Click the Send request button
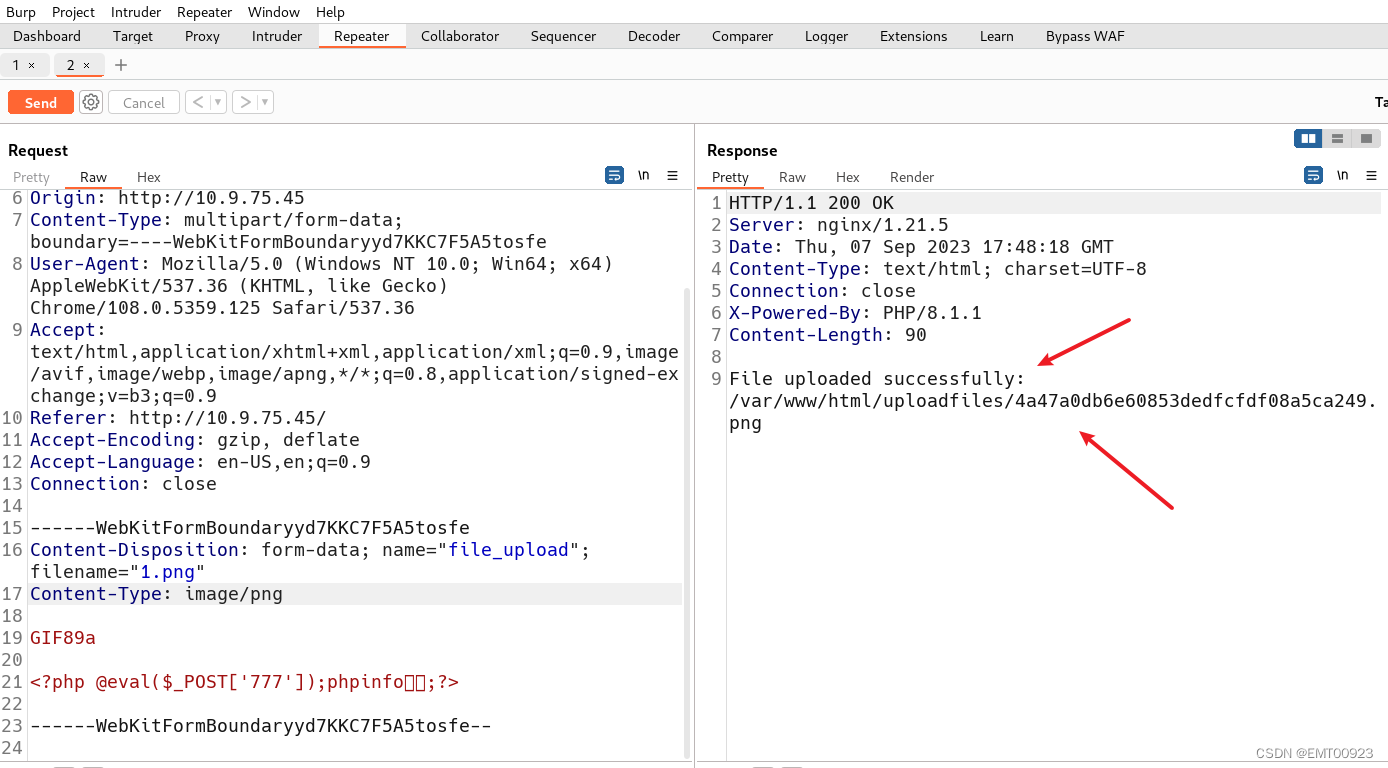This screenshot has width=1388, height=768. click(40, 103)
